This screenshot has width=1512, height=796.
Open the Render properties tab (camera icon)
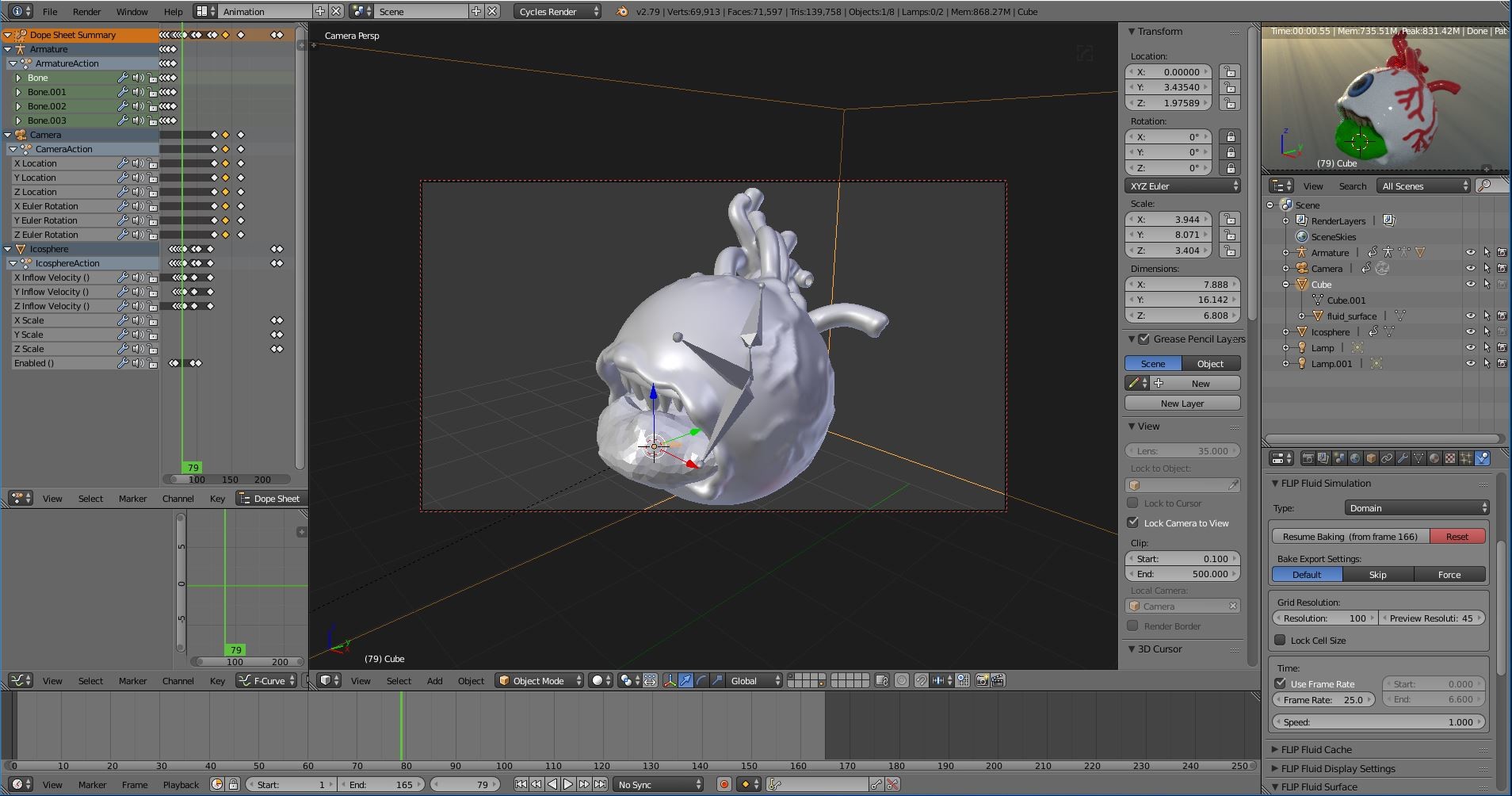coord(1308,458)
